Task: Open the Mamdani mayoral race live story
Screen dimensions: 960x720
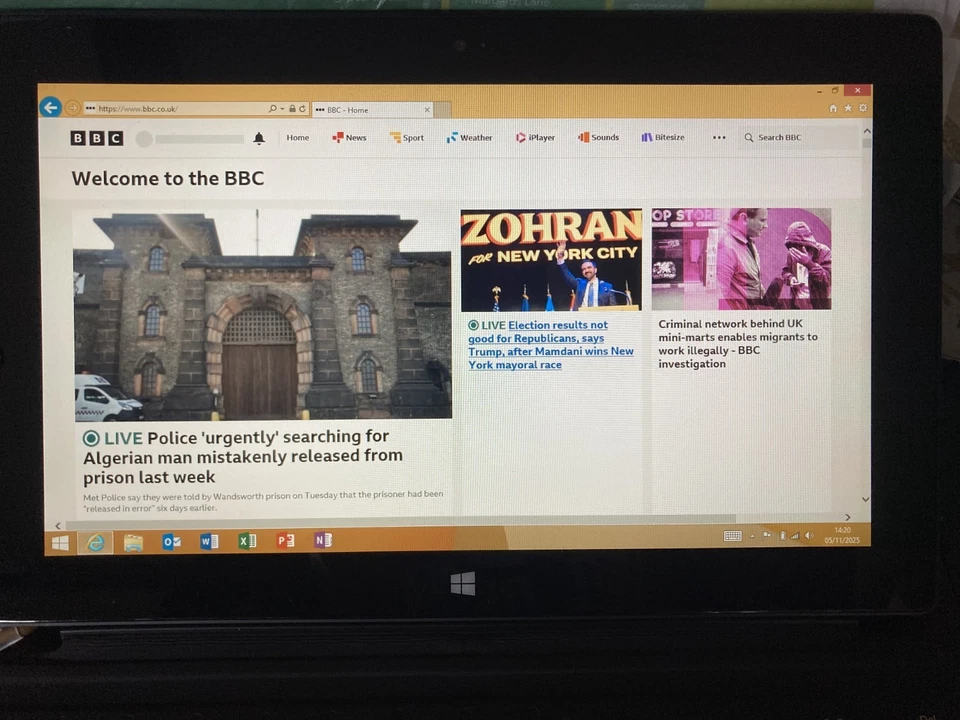Action: pyautogui.click(x=551, y=345)
